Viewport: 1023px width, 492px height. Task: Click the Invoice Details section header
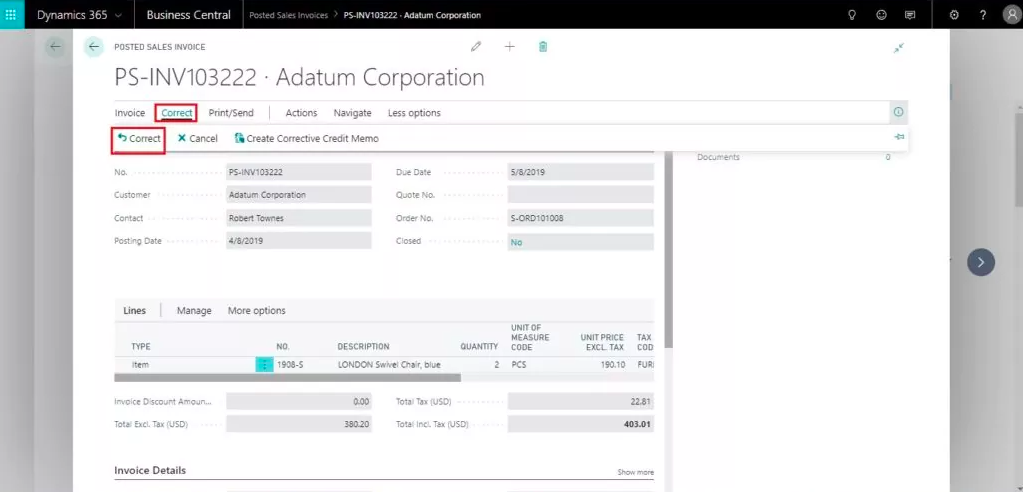tap(150, 470)
